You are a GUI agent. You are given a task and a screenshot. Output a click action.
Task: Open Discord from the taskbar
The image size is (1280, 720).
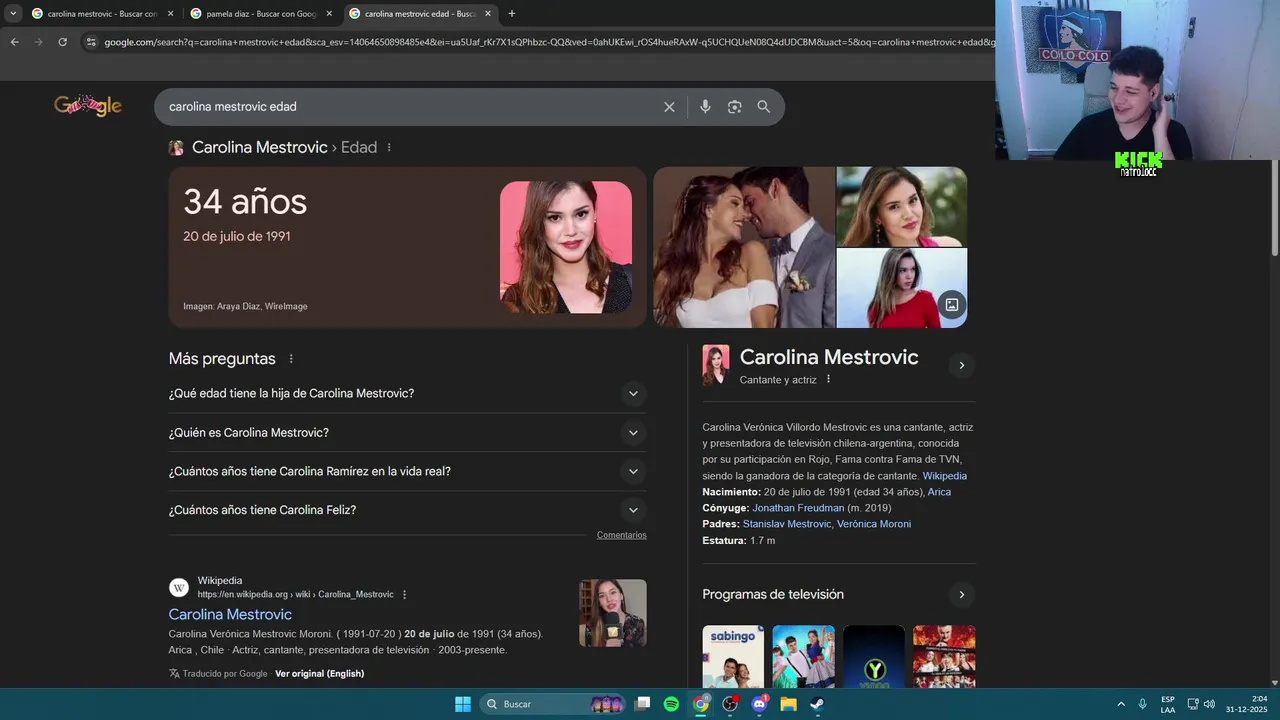(759, 704)
